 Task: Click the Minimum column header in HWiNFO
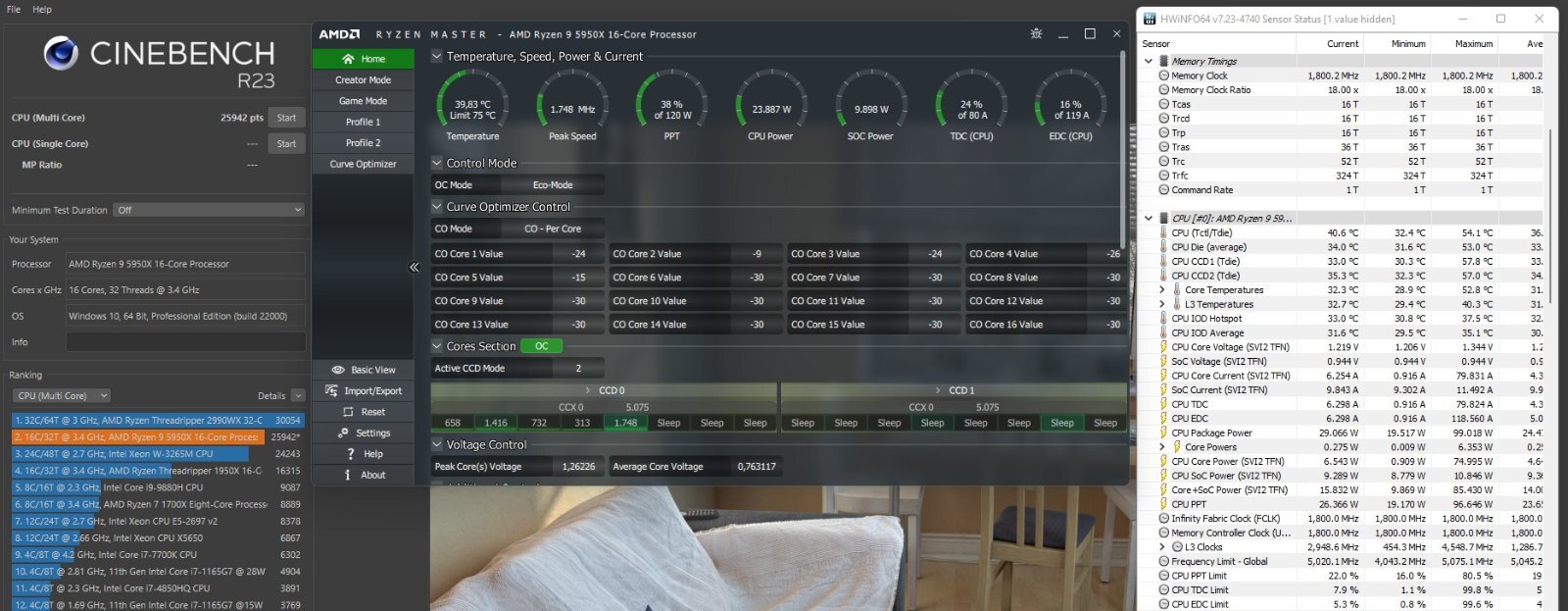pos(1396,44)
